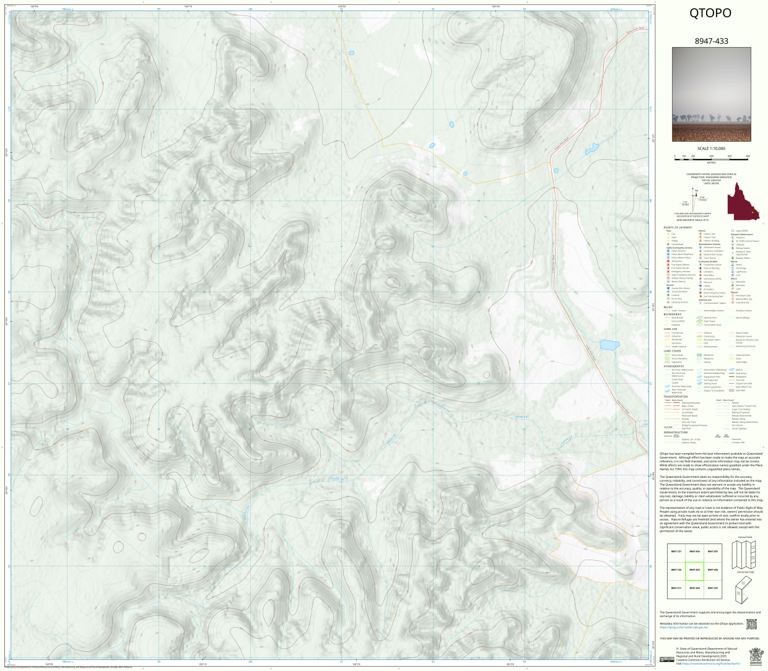Click the horizontal folds diagram
Screen dimensions: 768x671
click(x=744, y=589)
